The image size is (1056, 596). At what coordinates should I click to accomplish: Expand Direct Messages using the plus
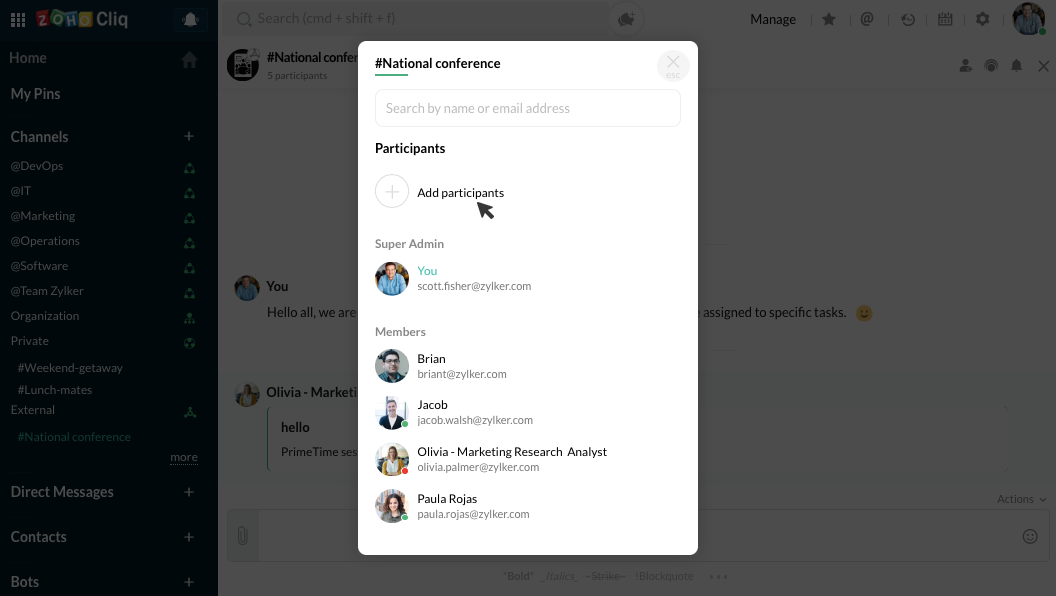[188, 492]
